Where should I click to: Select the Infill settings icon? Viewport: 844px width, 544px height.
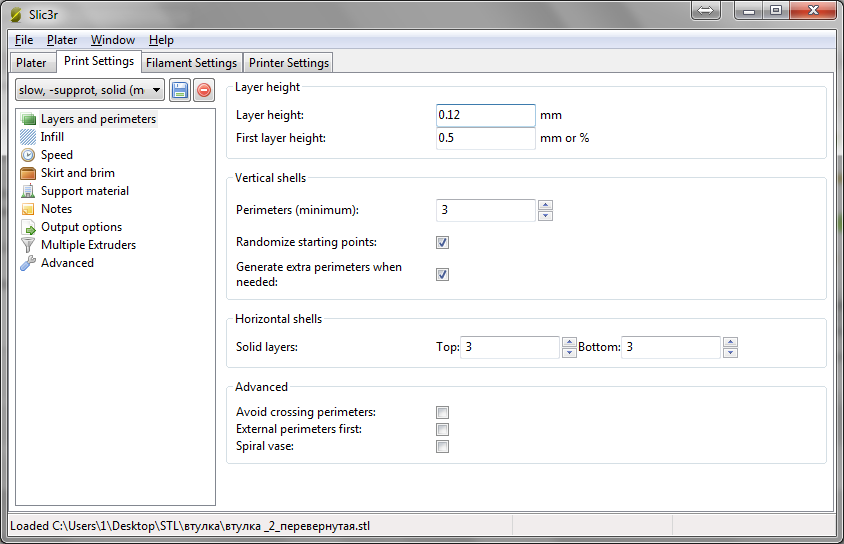[28, 137]
